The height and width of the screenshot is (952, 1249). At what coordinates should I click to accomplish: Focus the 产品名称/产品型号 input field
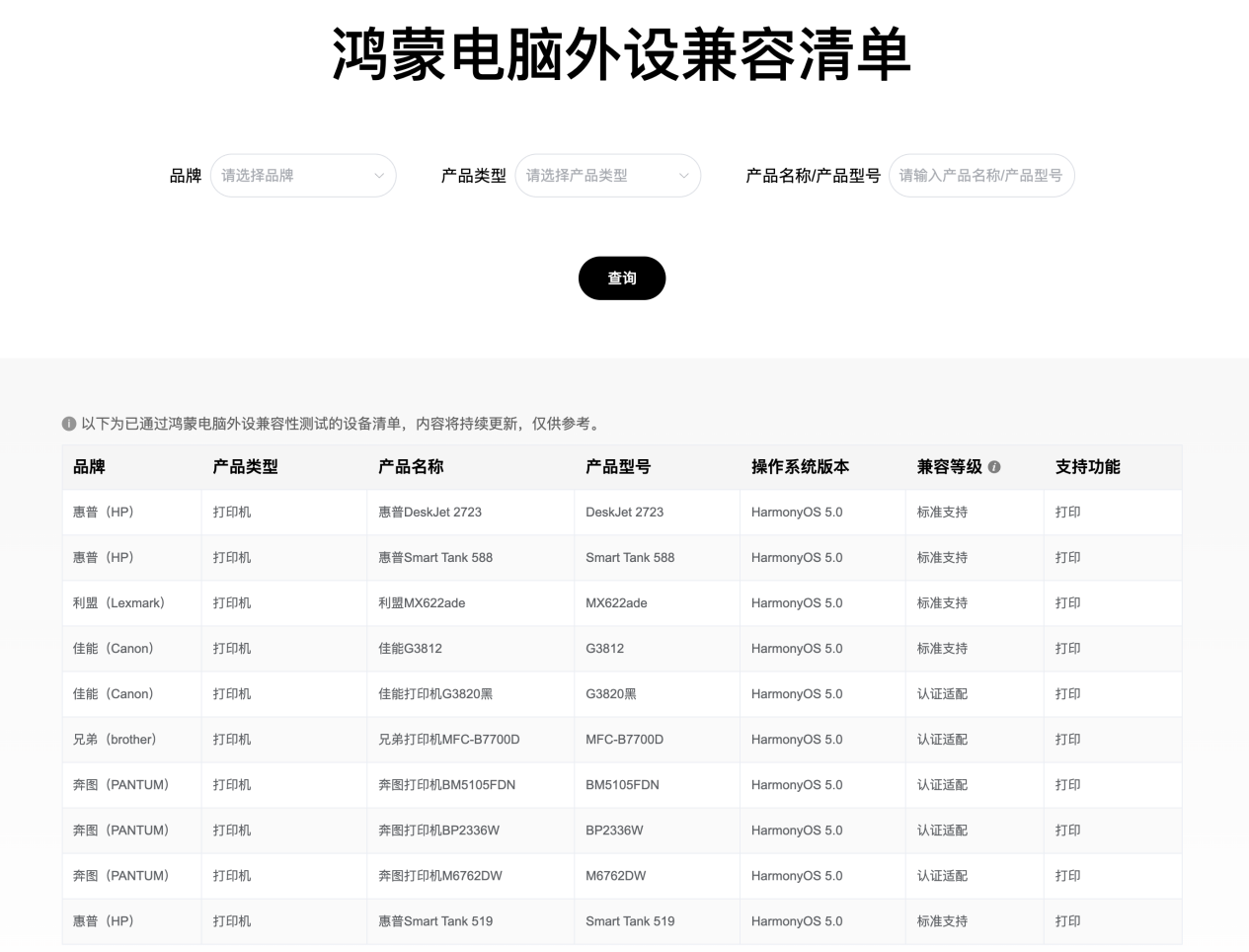(x=980, y=176)
